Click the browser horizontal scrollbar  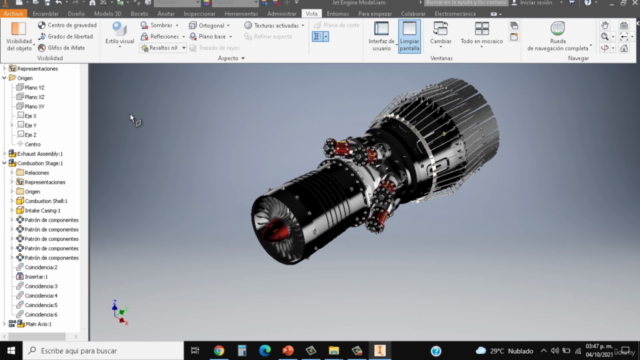37,337
